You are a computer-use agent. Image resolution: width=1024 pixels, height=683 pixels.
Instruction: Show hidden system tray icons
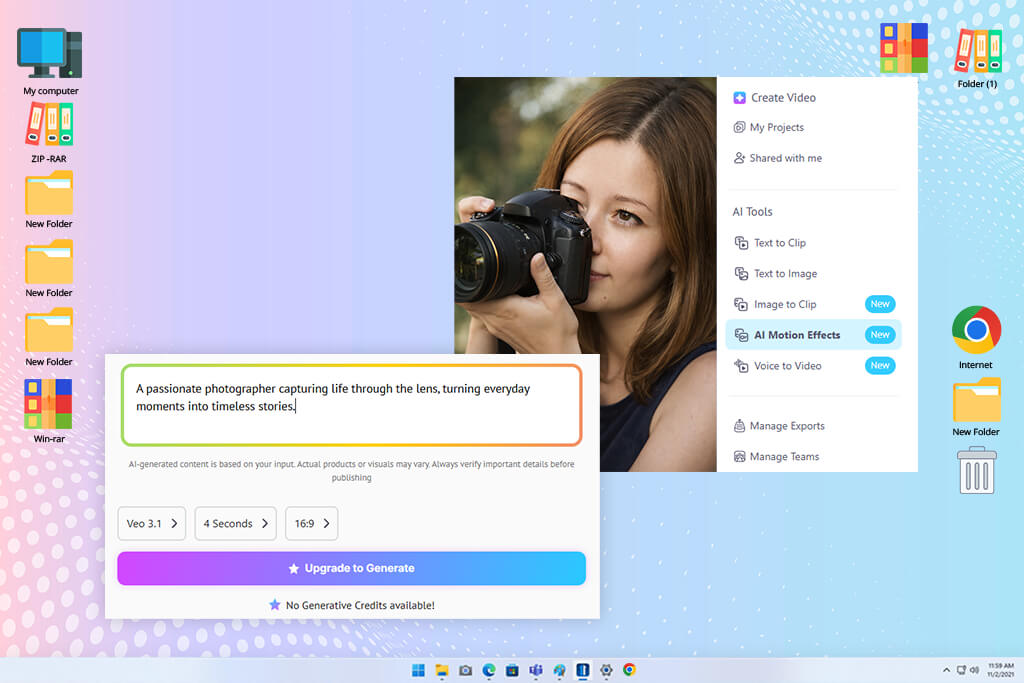click(x=946, y=670)
